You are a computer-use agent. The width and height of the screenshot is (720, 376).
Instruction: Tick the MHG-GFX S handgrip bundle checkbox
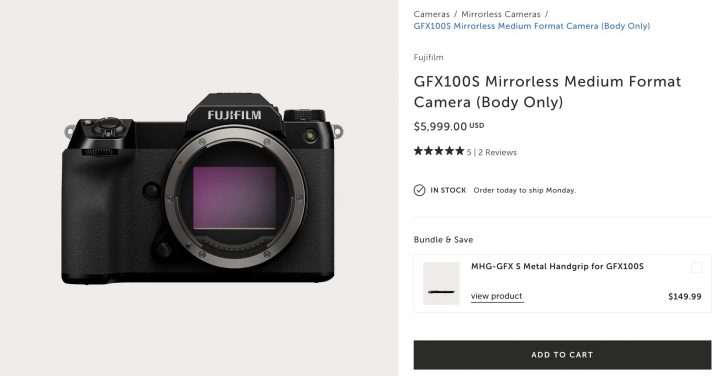click(696, 267)
